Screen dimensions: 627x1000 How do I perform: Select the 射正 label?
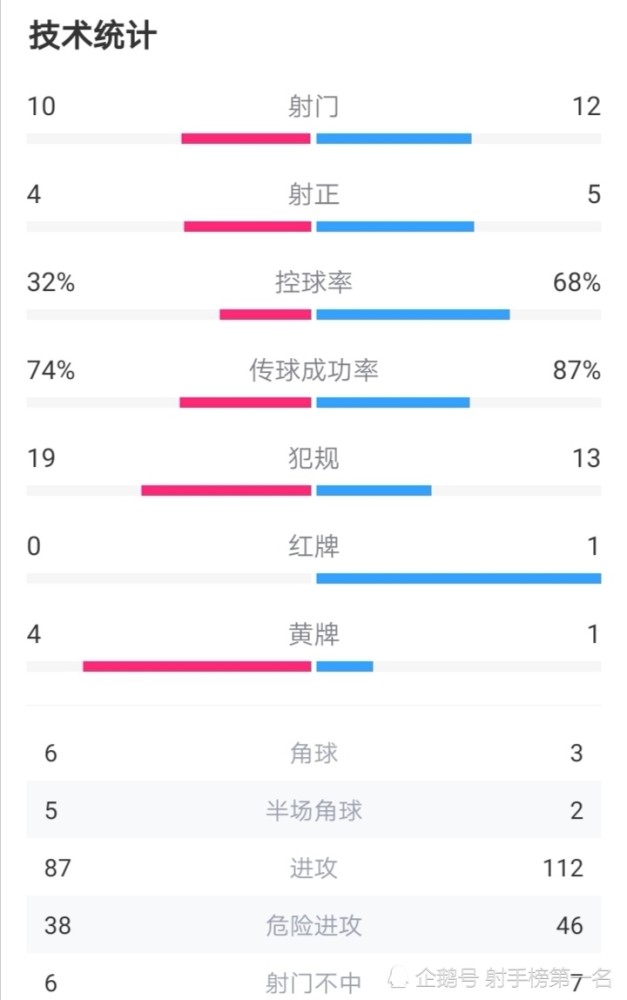[313, 194]
